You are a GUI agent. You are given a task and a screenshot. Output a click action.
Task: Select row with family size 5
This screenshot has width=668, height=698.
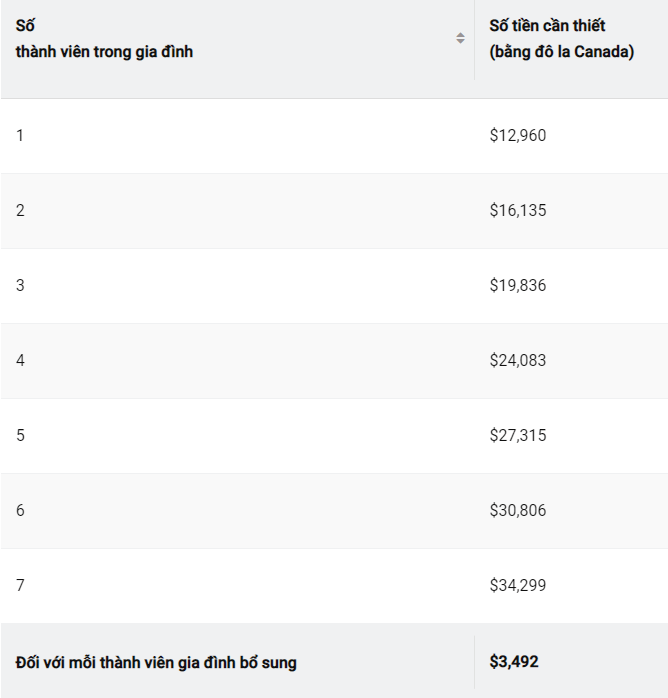click(334, 435)
